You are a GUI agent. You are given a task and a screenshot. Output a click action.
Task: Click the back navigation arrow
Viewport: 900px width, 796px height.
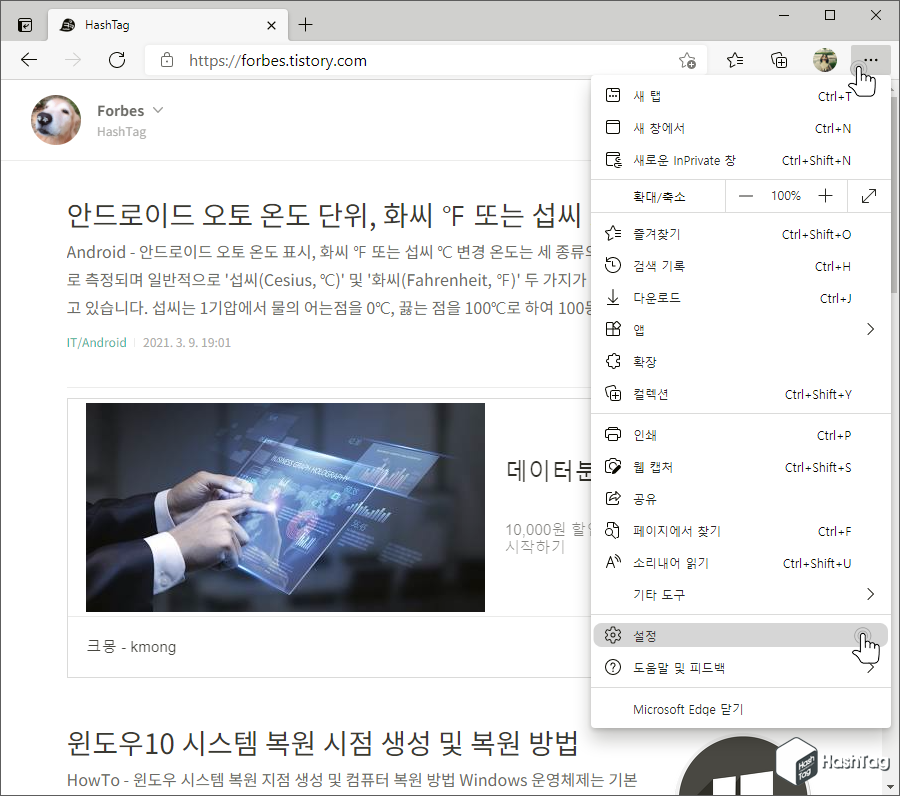click(28, 60)
